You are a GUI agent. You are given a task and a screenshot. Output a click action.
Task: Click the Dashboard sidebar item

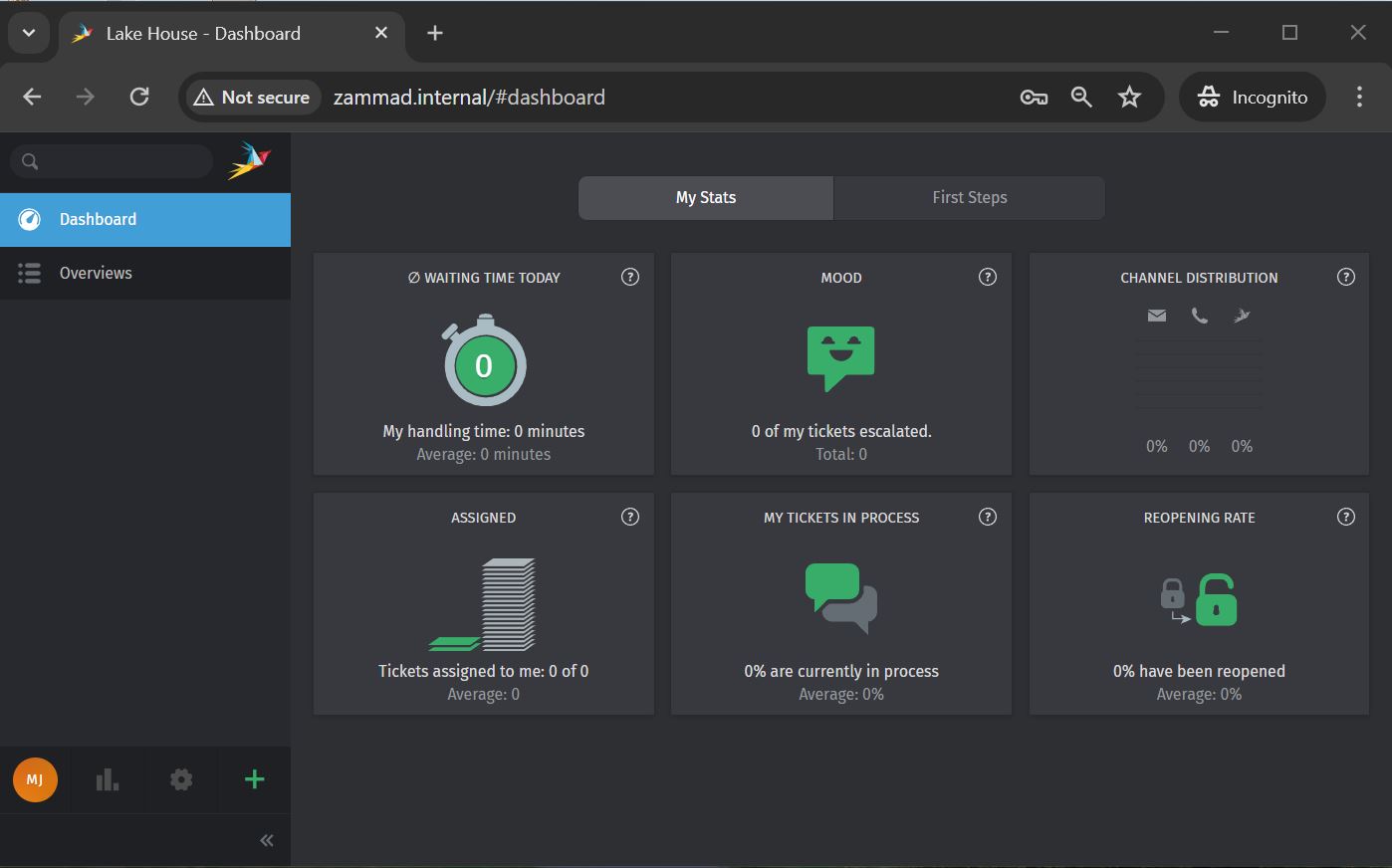(98, 219)
